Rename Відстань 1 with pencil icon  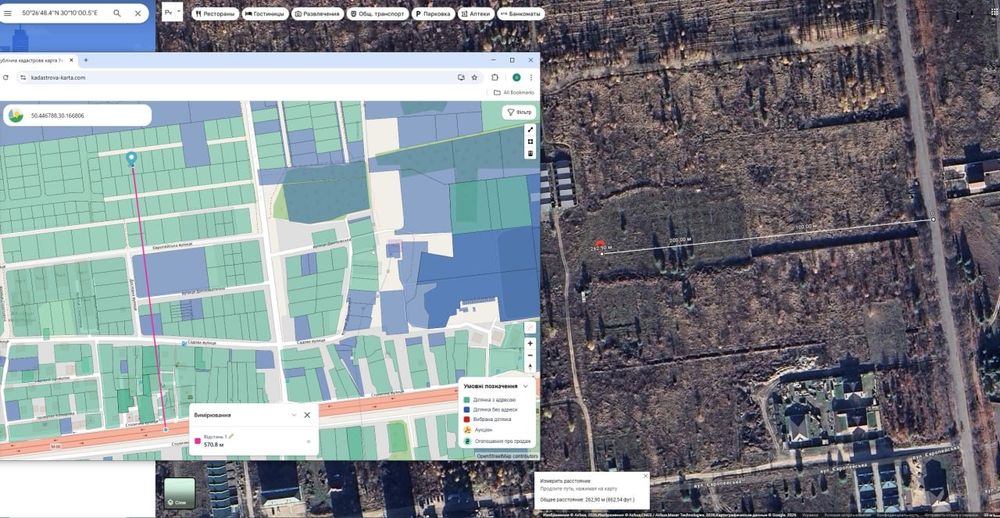231,436
